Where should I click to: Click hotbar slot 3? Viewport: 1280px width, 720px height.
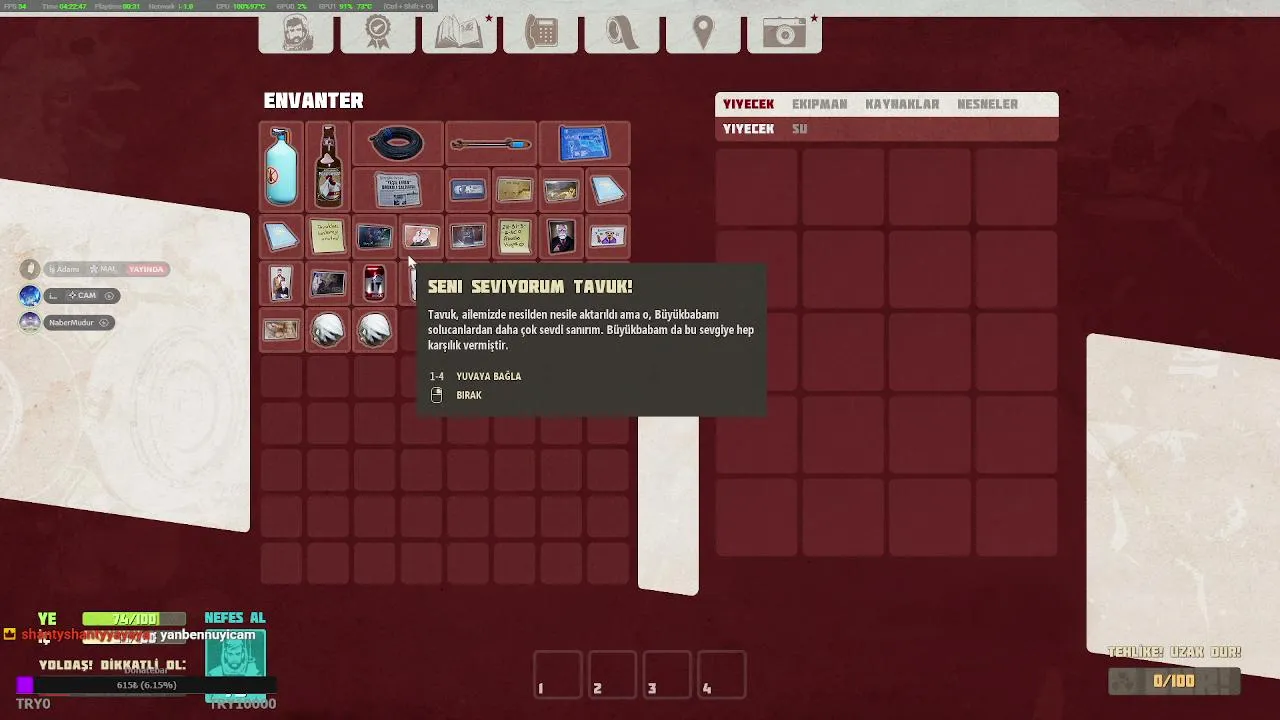point(666,675)
